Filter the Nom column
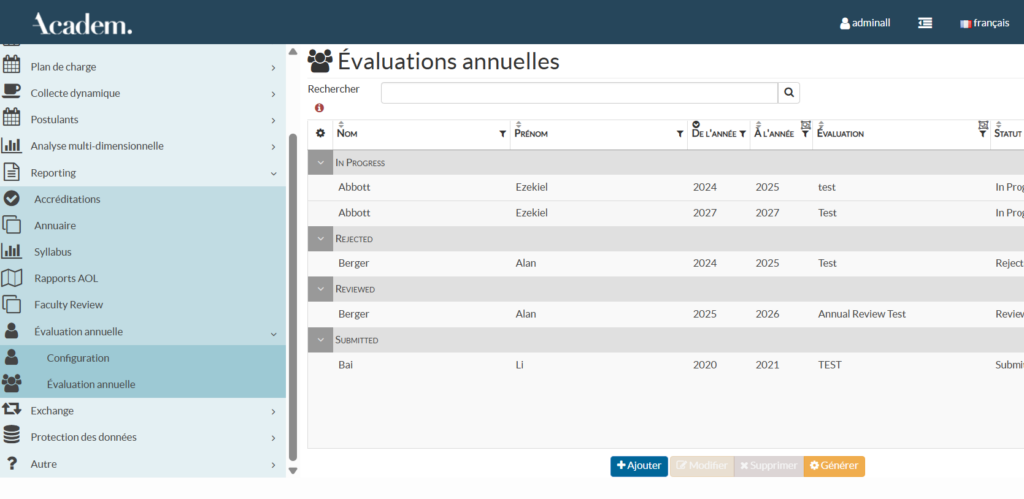The image size is (1024, 499). tap(502, 134)
